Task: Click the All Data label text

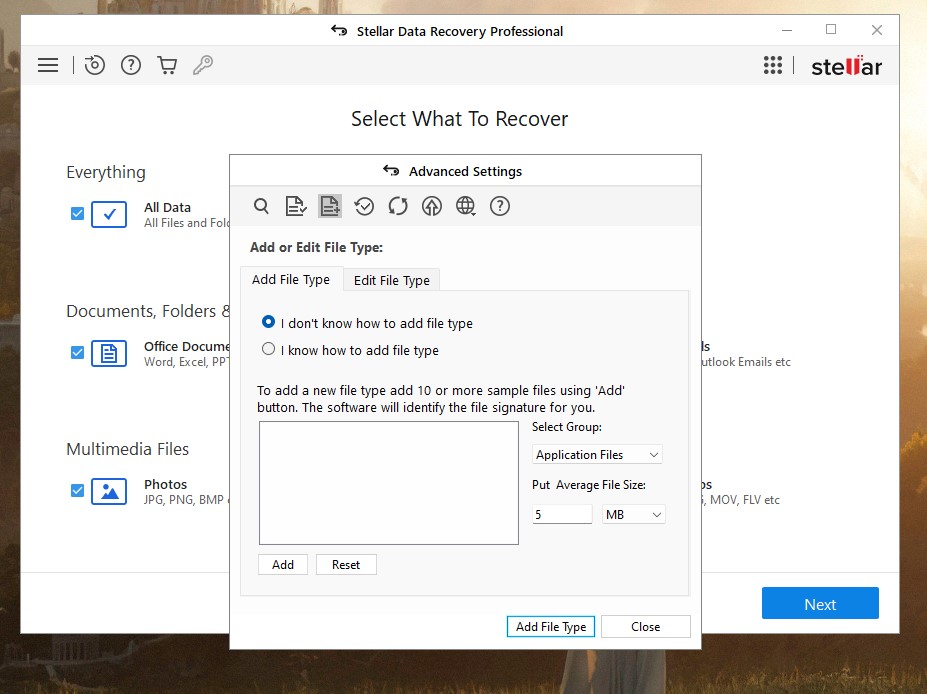Action: coord(167,207)
